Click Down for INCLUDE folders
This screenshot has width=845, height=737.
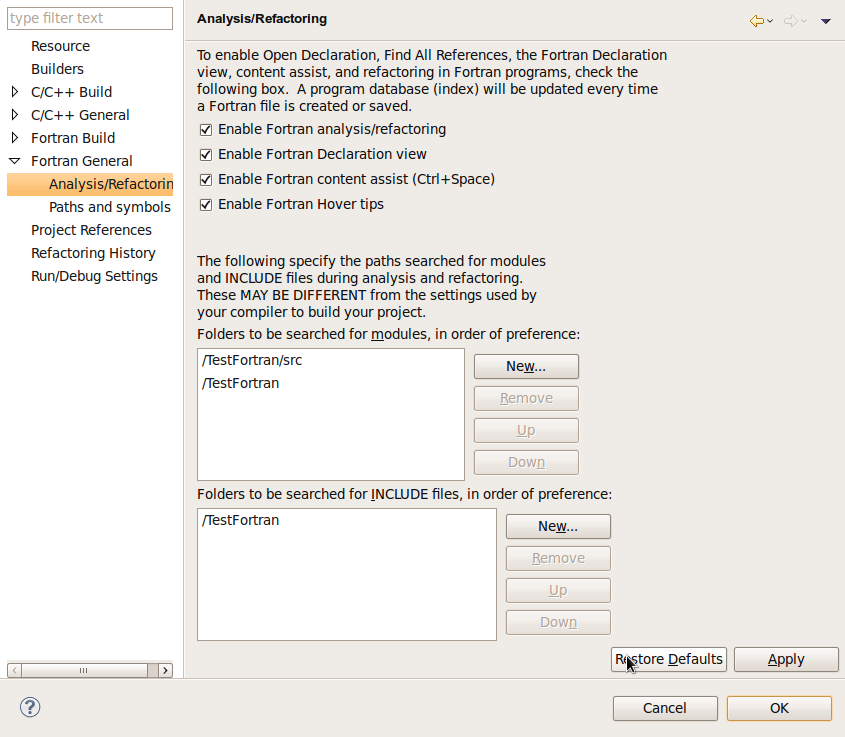(558, 622)
